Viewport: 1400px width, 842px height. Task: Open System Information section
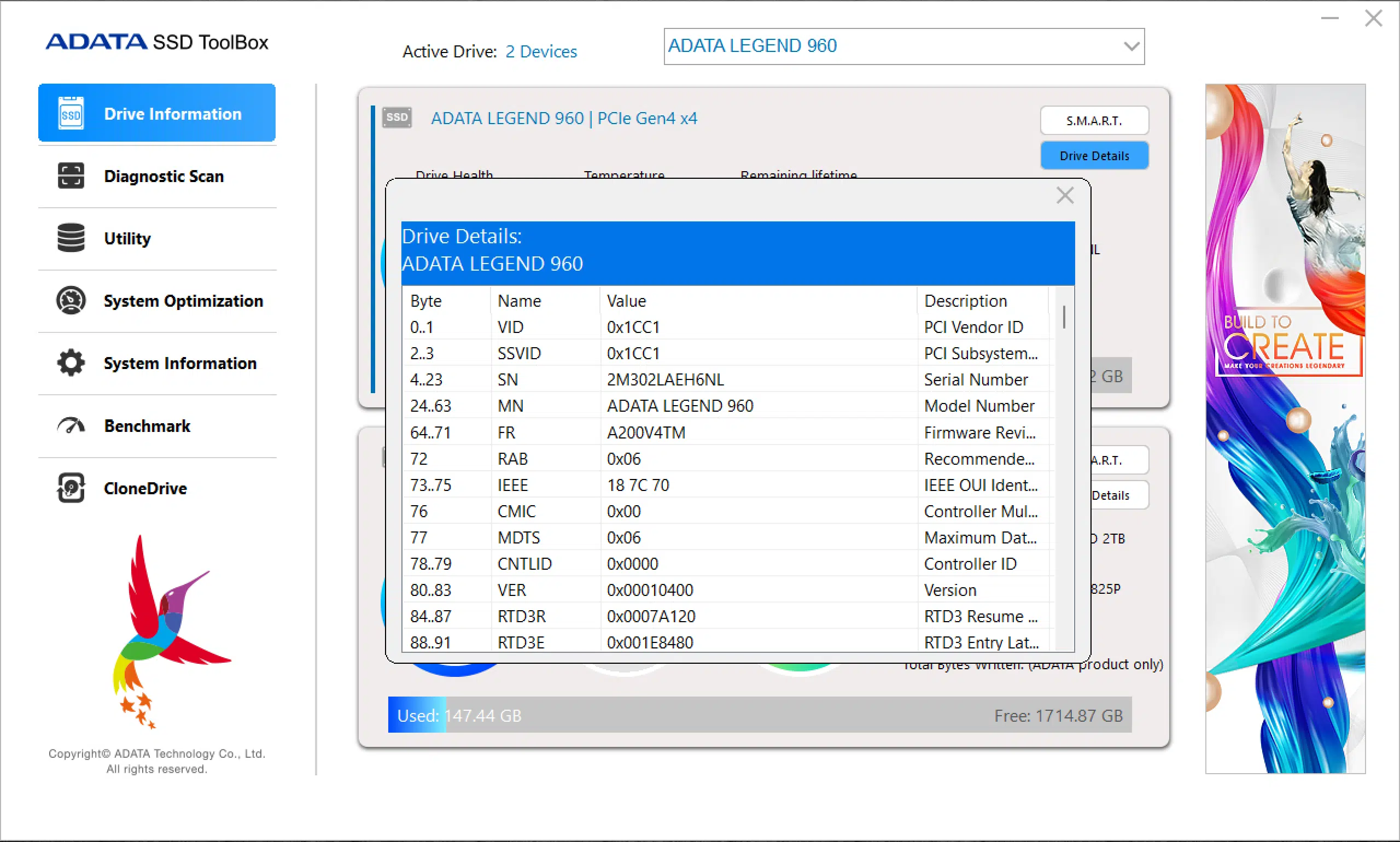pos(157,363)
